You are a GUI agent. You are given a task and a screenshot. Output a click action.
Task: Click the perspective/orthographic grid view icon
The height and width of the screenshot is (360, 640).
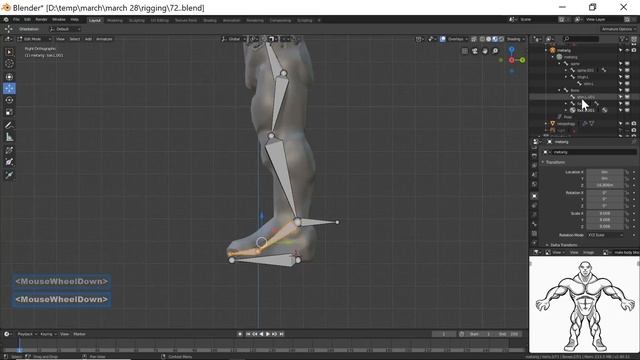(x=465, y=51)
